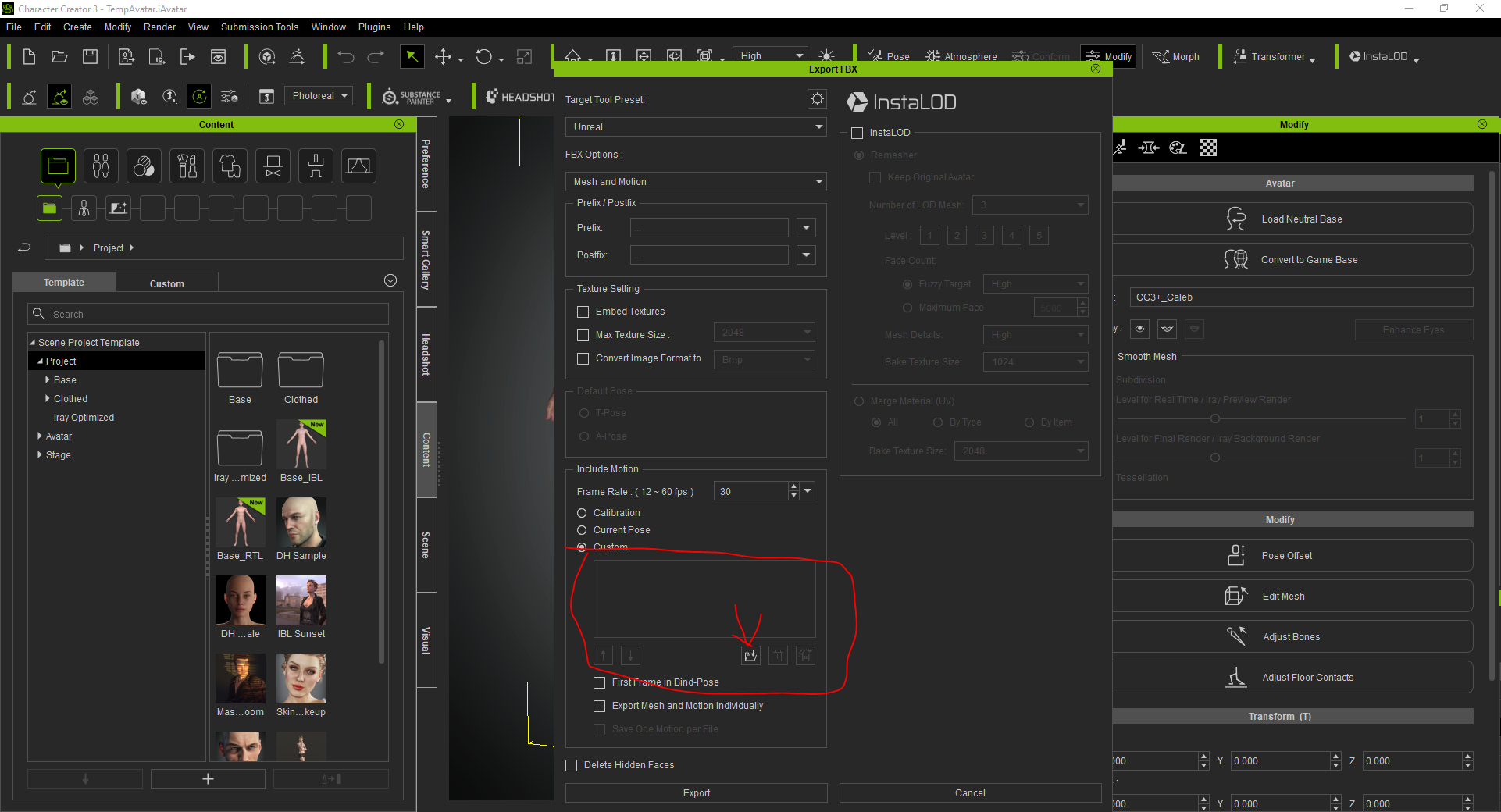This screenshot has height=812, width=1501.
Task: Open the Transformer toolbar item
Action: pyautogui.click(x=1274, y=56)
